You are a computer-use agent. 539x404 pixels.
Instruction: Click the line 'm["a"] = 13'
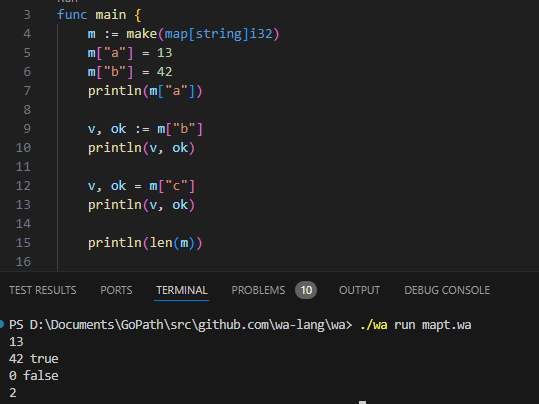click(x=130, y=53)
